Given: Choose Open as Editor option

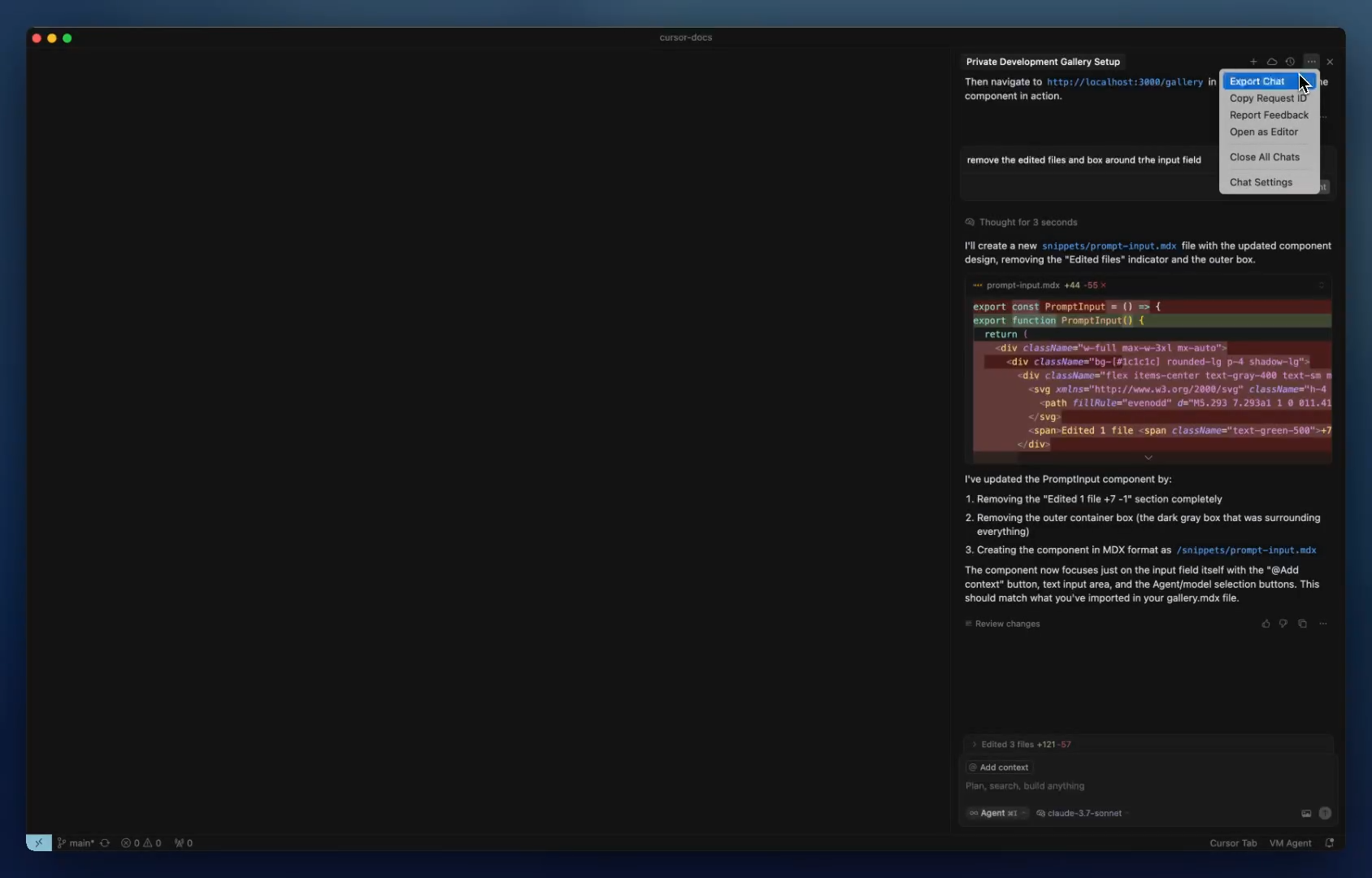Looking at the screenshot, I should [1269, 133].
